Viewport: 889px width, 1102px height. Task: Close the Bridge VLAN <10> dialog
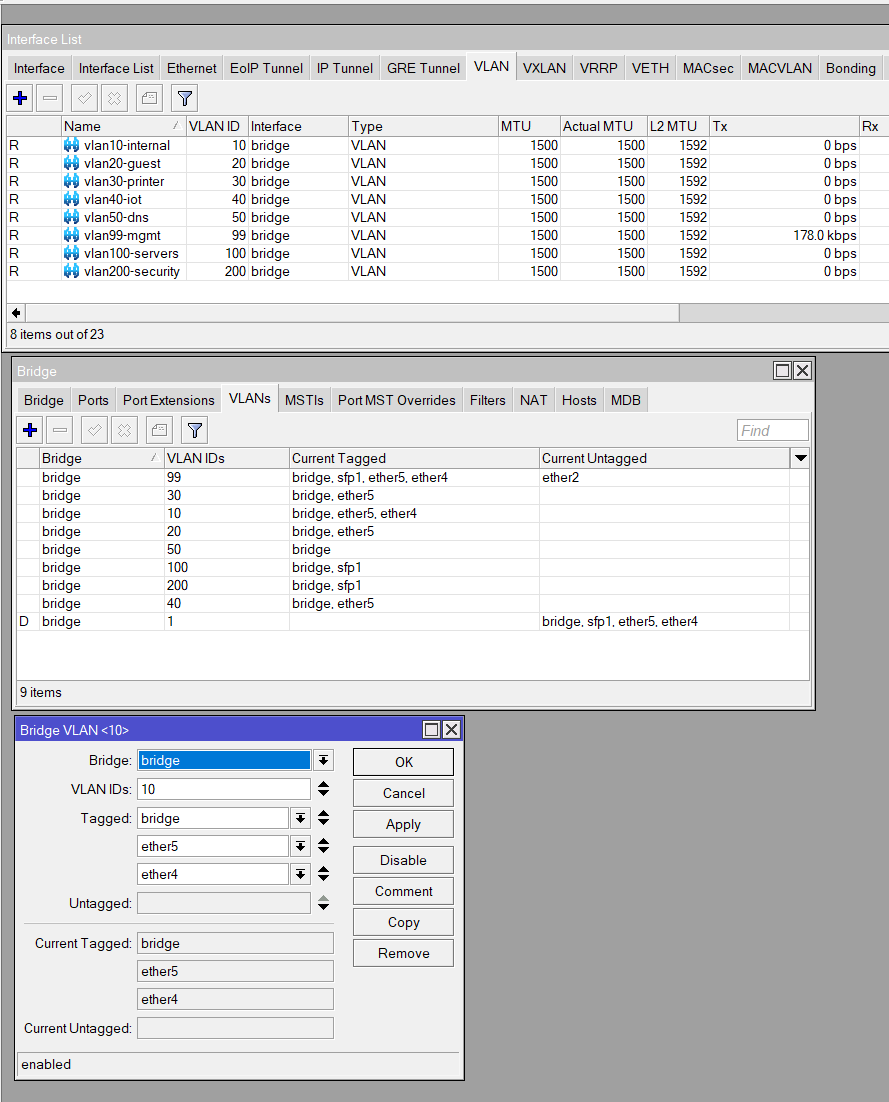click(451, 730)
